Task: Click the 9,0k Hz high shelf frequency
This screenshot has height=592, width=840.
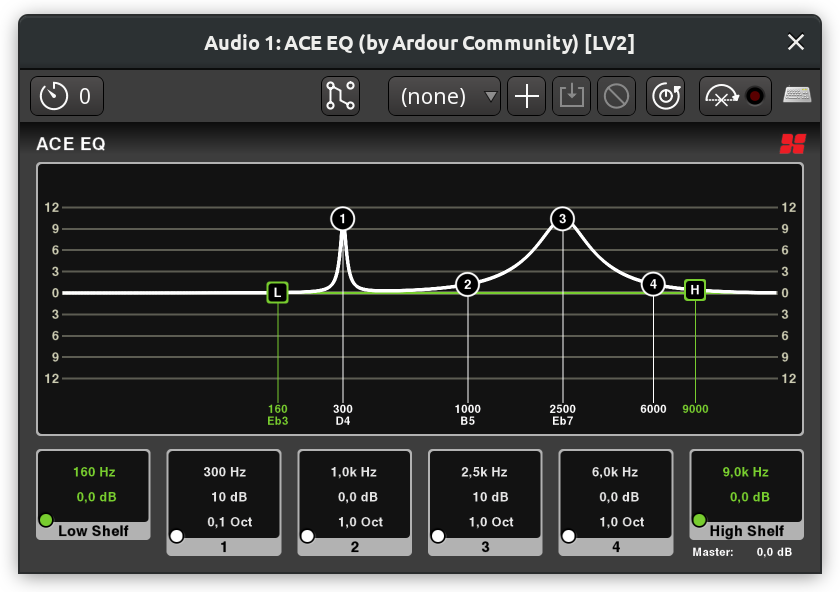Action: 746,472
